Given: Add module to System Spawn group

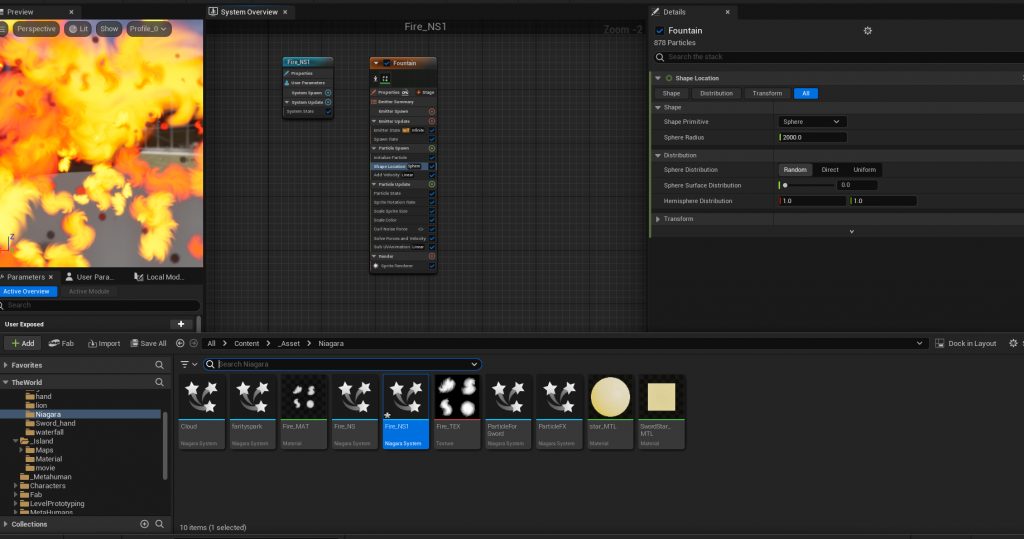Looking at the screenshot, I should 328,92.
